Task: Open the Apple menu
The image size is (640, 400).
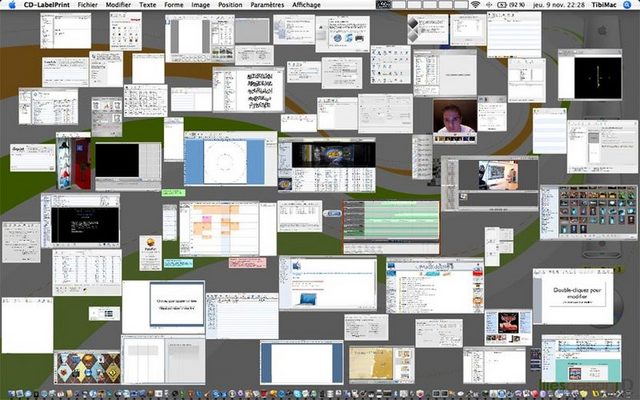Action: click(x=10, y=5)
